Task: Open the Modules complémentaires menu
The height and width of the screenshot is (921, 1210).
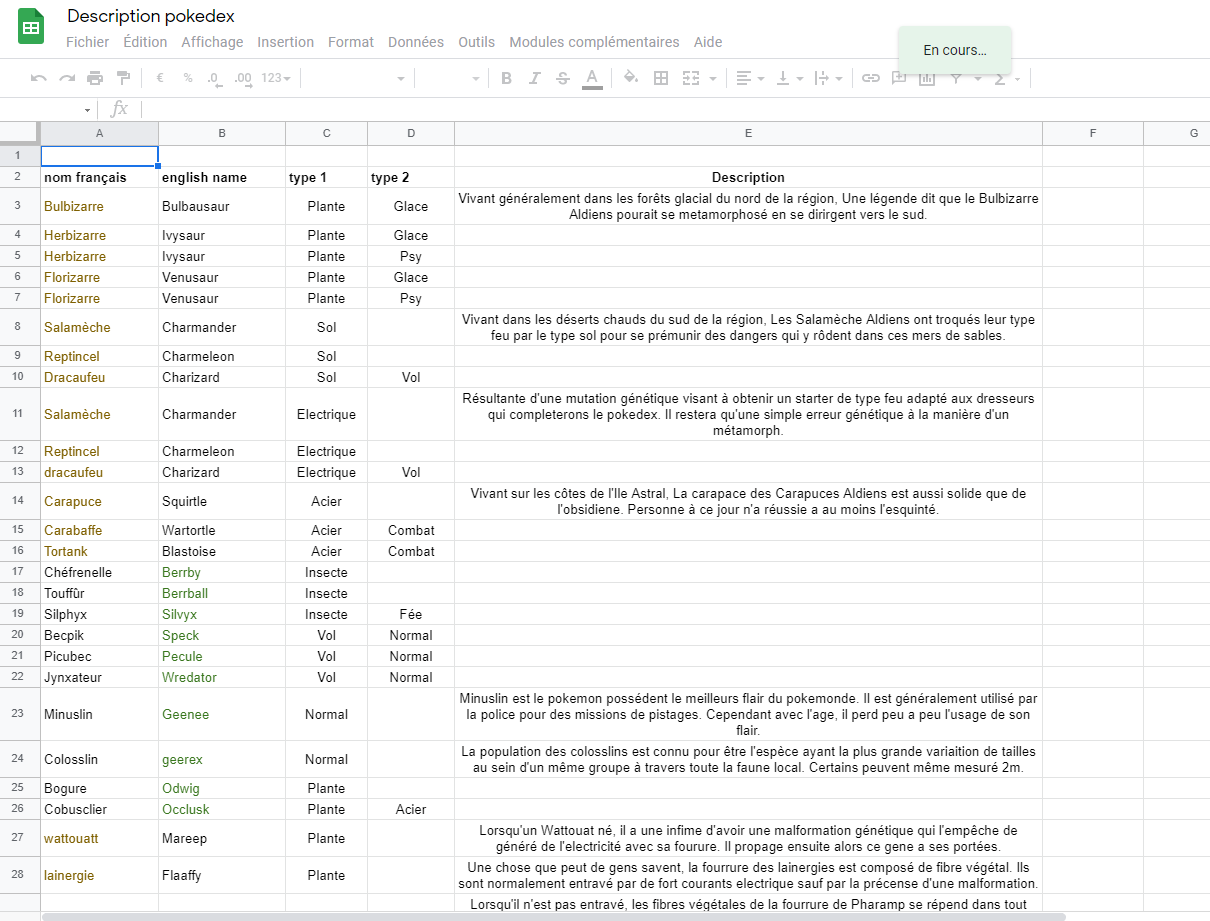Action: point(594,42)
